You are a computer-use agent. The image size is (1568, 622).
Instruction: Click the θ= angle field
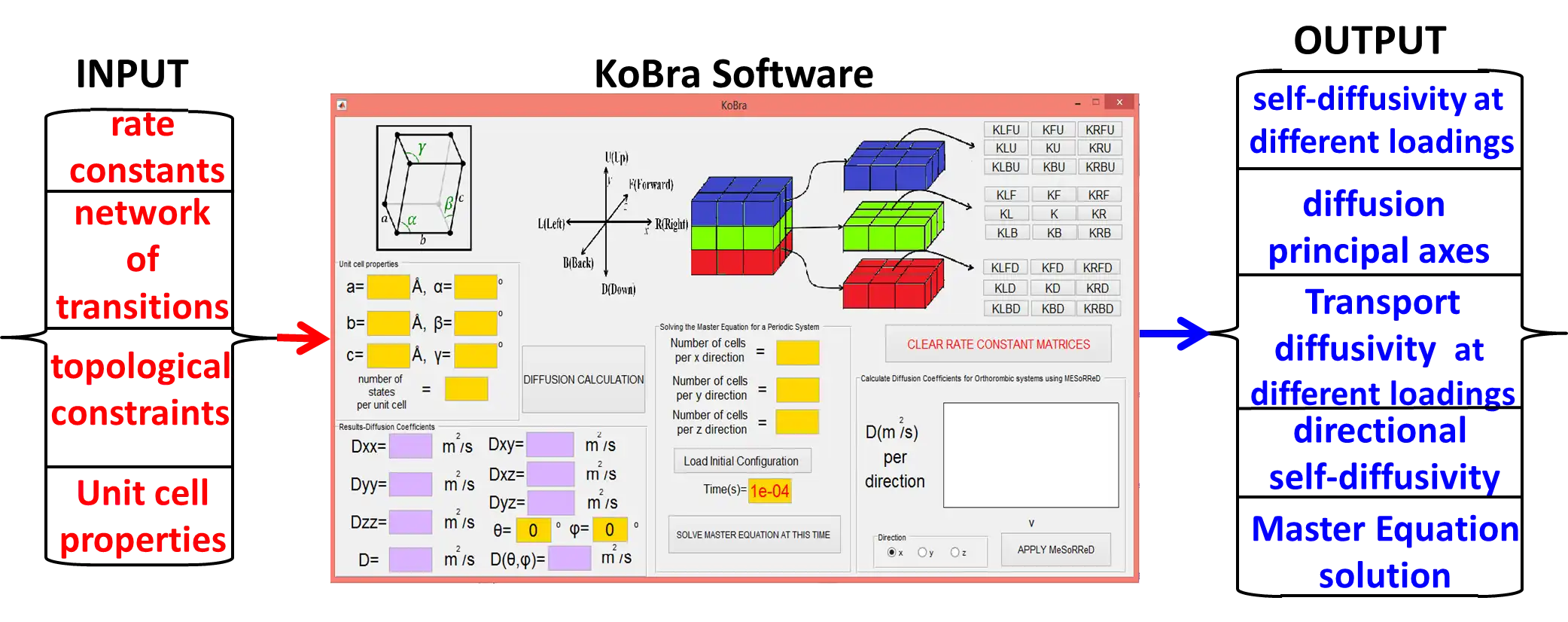click(x=533, y=530)
